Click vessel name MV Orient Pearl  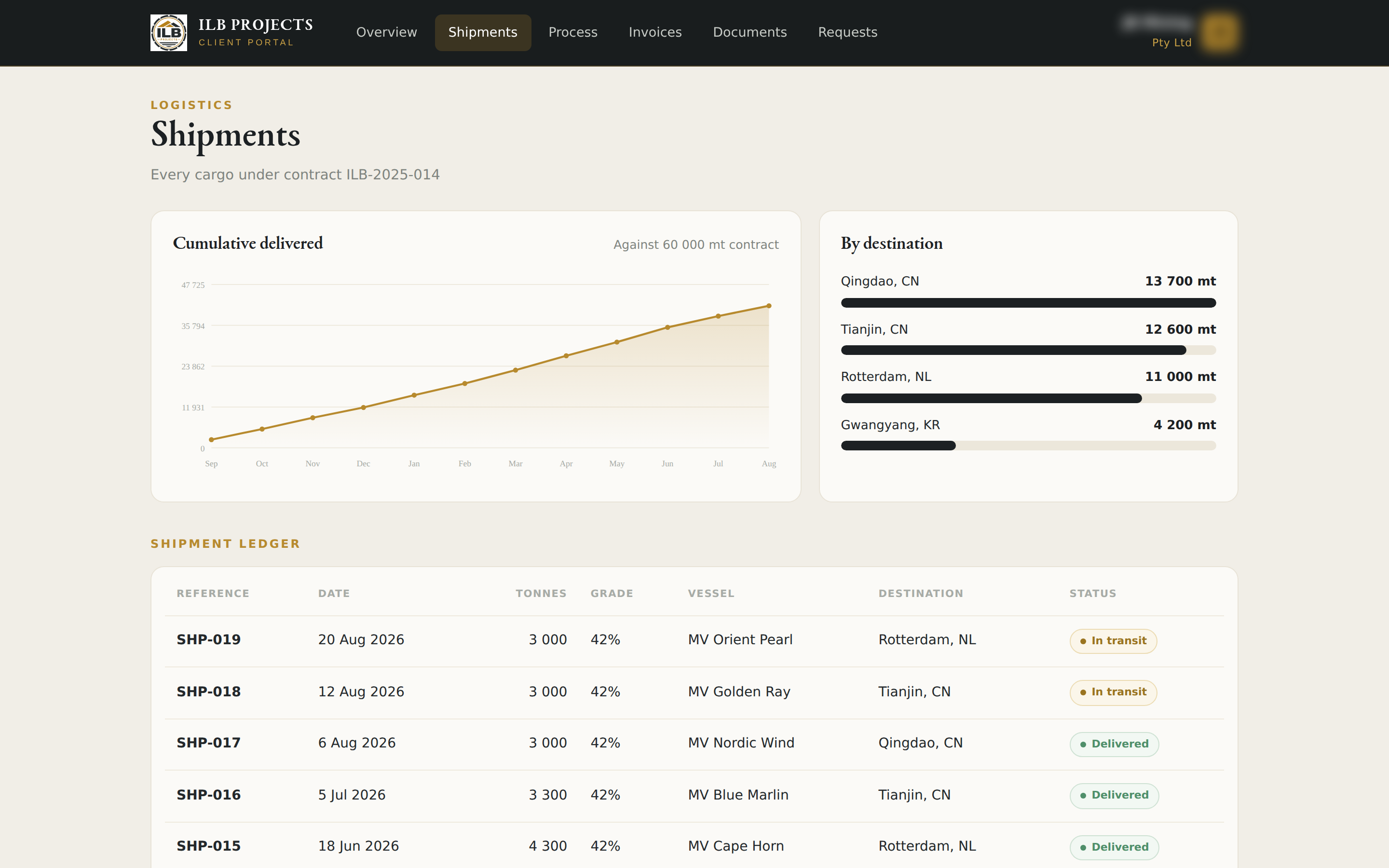tap(740, 639)
